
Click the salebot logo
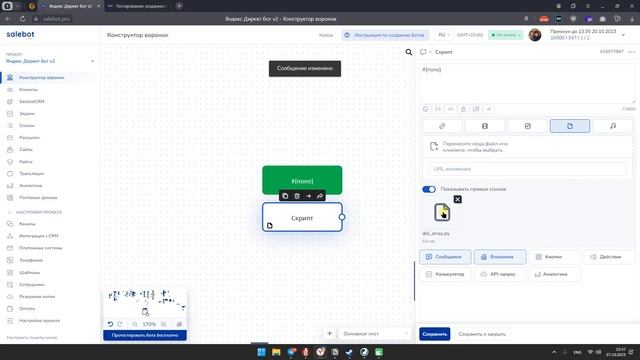click(x=20, y=35)
